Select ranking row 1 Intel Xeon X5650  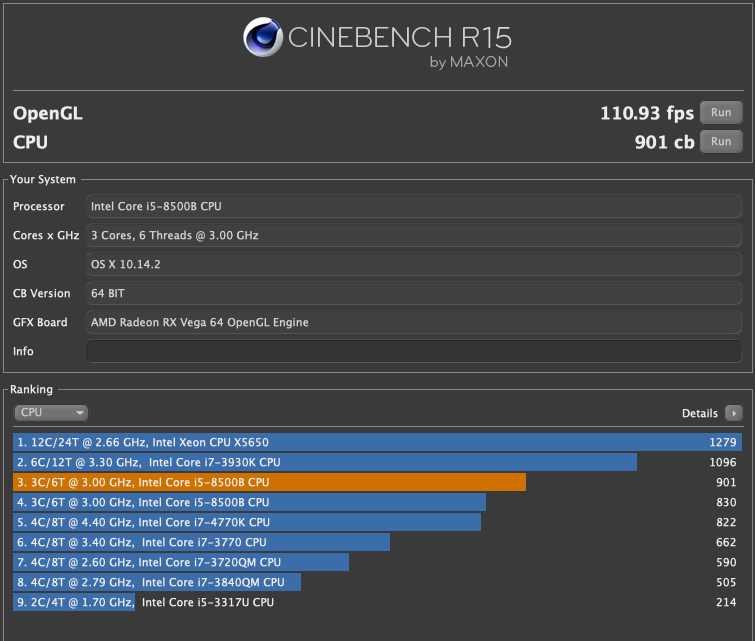click(x=378, y=442)
